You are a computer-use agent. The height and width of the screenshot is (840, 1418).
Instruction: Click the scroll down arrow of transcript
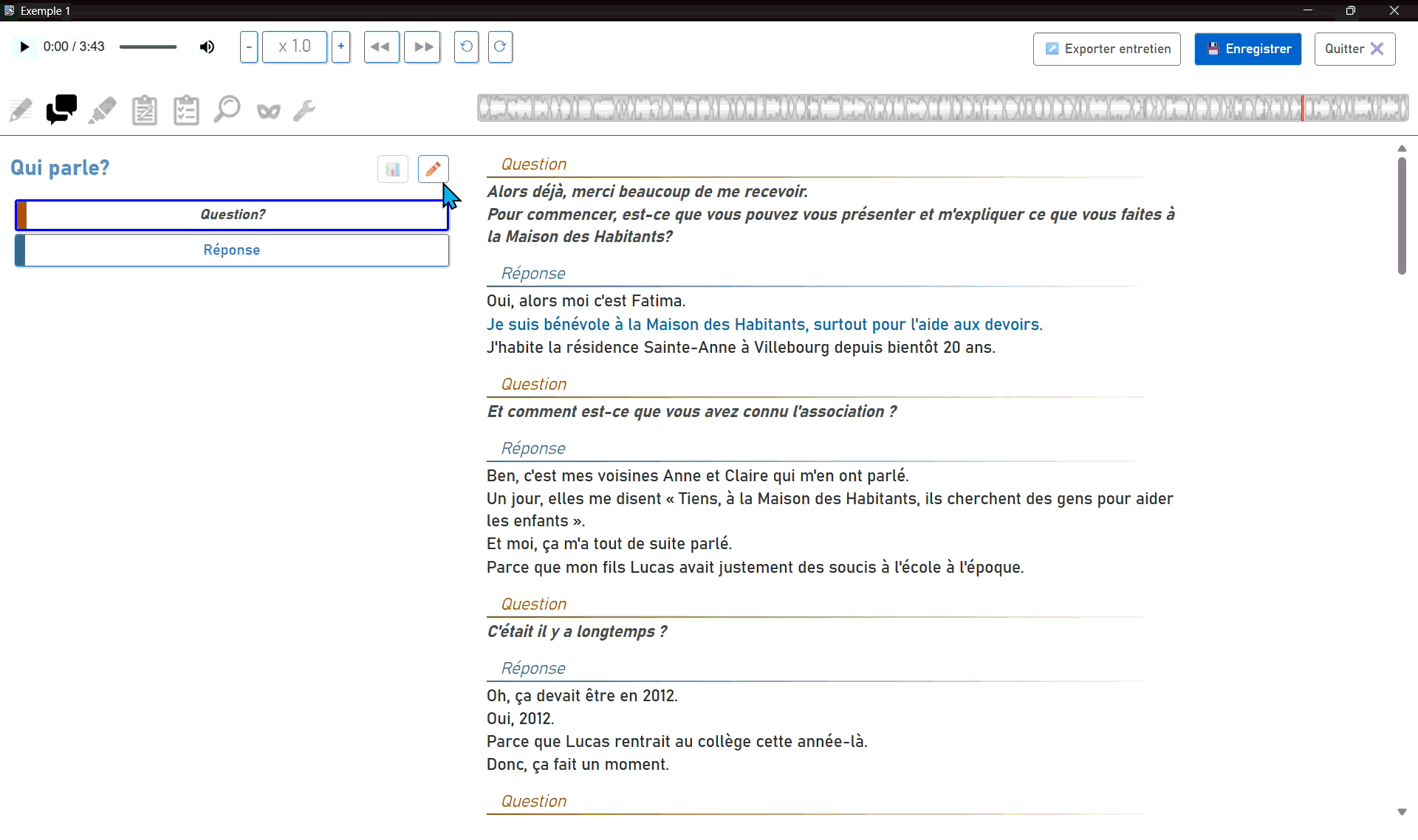[1402, 812]
